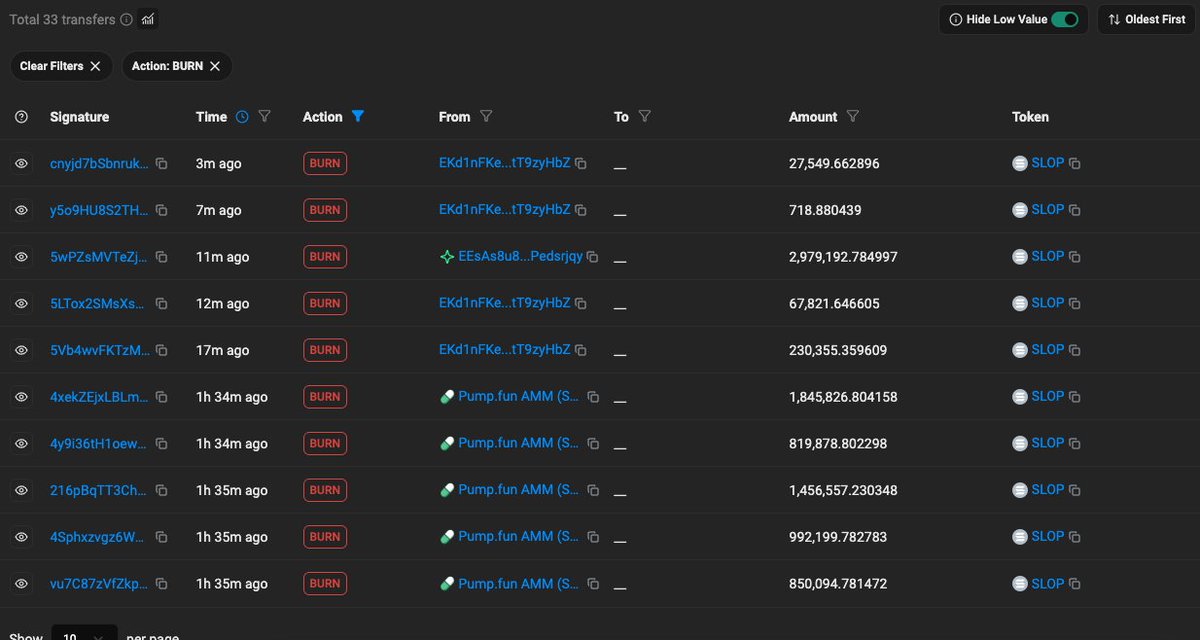Select amount 2,979,192.784997

(x=843, y=257)
